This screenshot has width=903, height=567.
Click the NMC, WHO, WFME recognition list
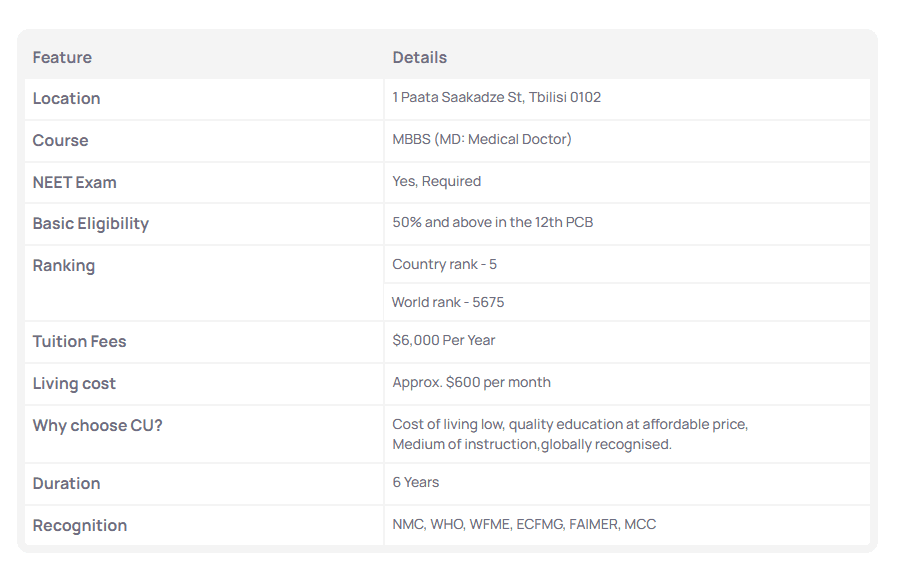coord(524,525)
